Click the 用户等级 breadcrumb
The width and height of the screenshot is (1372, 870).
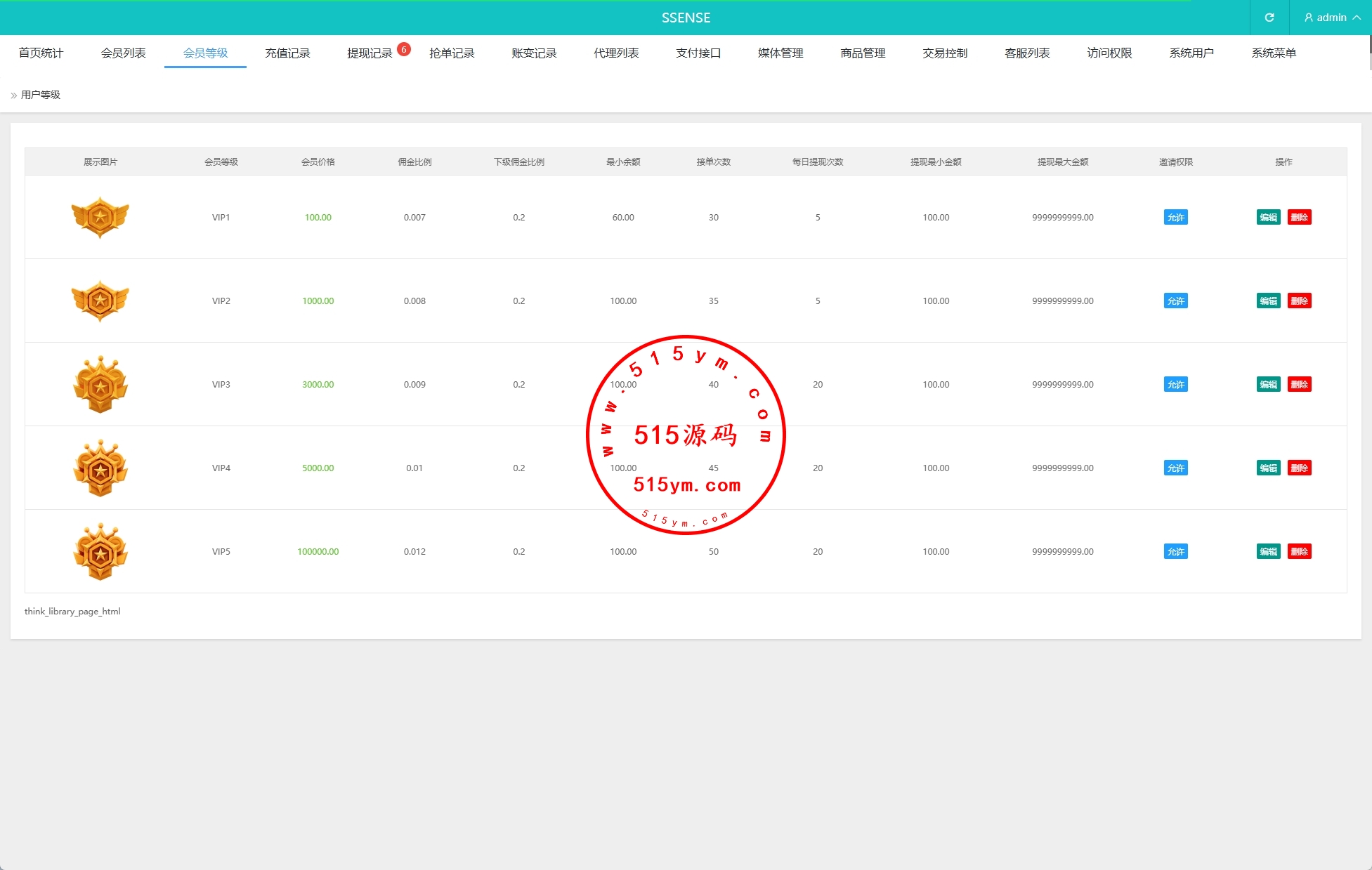tap(41, 95)
